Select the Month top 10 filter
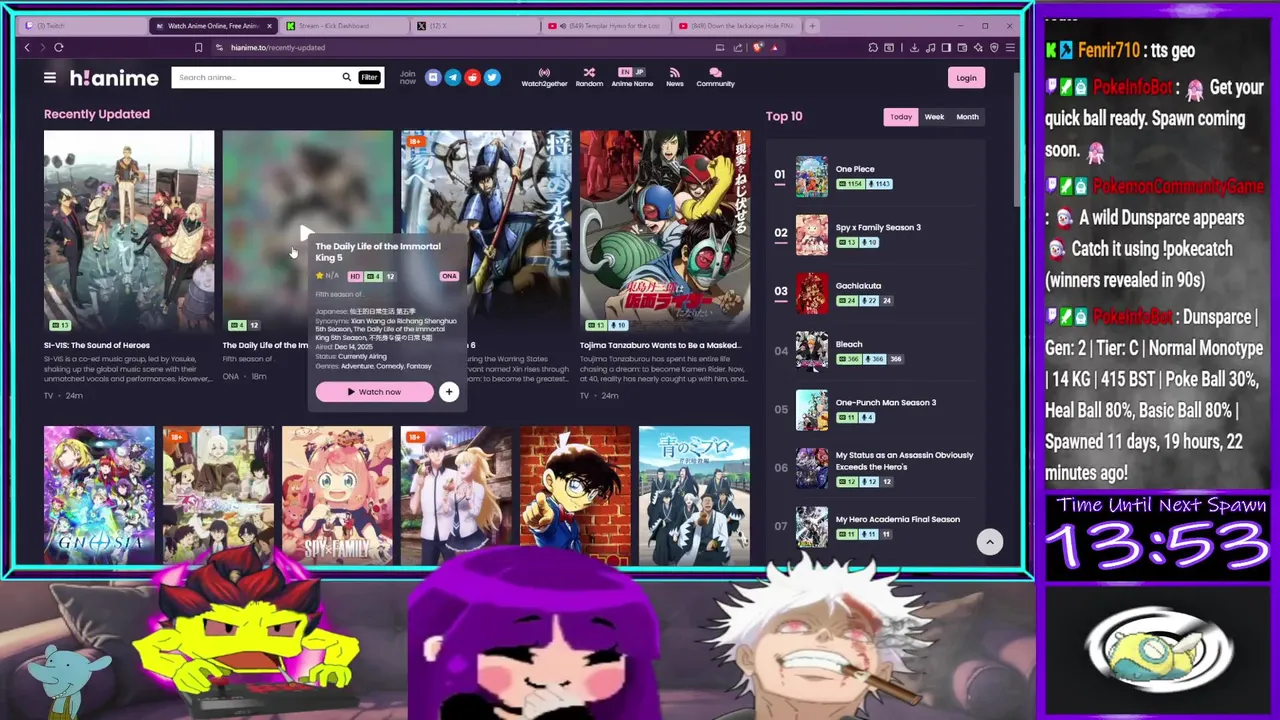 pos(967,117)
